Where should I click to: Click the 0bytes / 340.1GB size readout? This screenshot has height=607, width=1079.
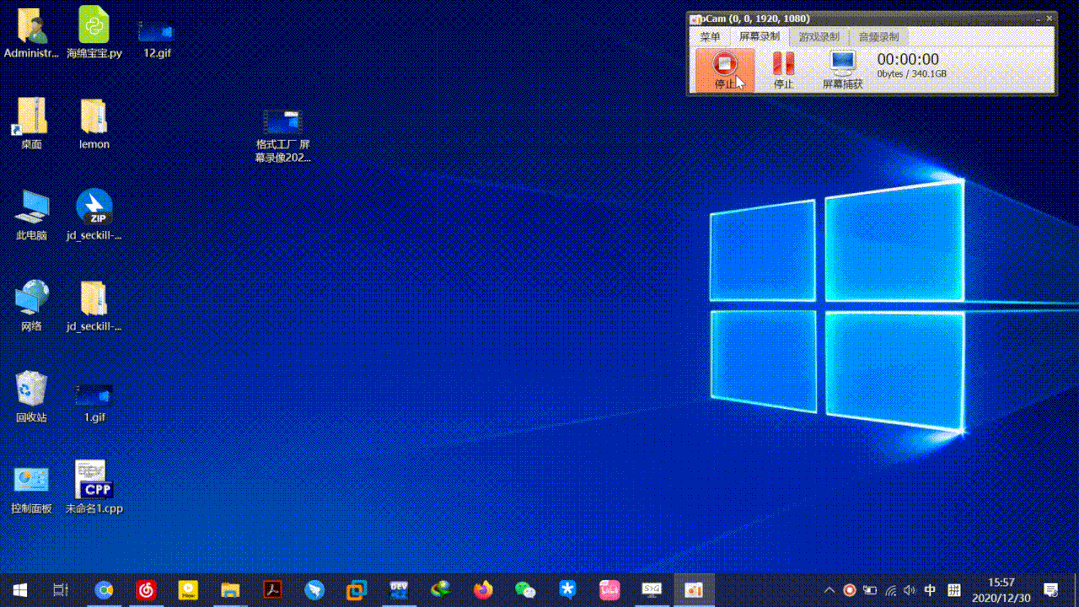(x=912, y=74)
